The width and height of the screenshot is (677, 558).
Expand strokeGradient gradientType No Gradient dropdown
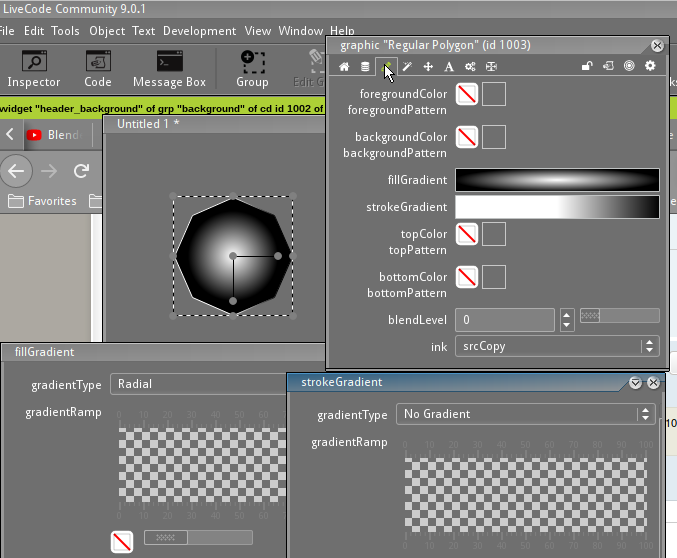click(x=525, y=414)
